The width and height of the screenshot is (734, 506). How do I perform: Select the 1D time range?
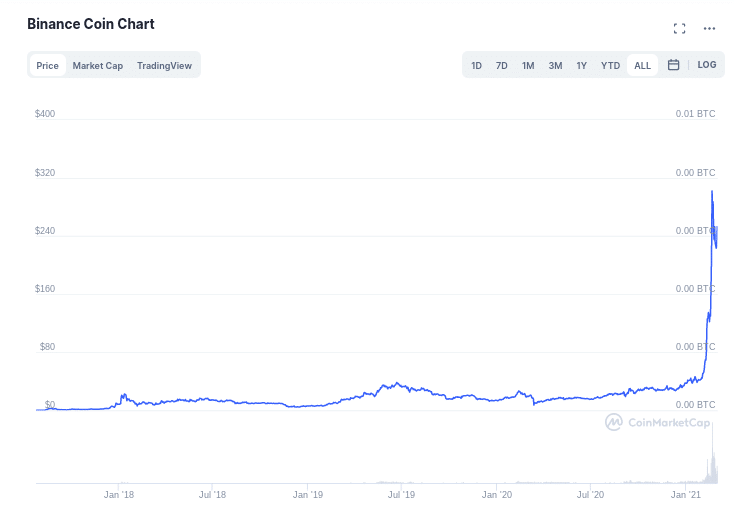pyautogui.click(x=476, y=66)
